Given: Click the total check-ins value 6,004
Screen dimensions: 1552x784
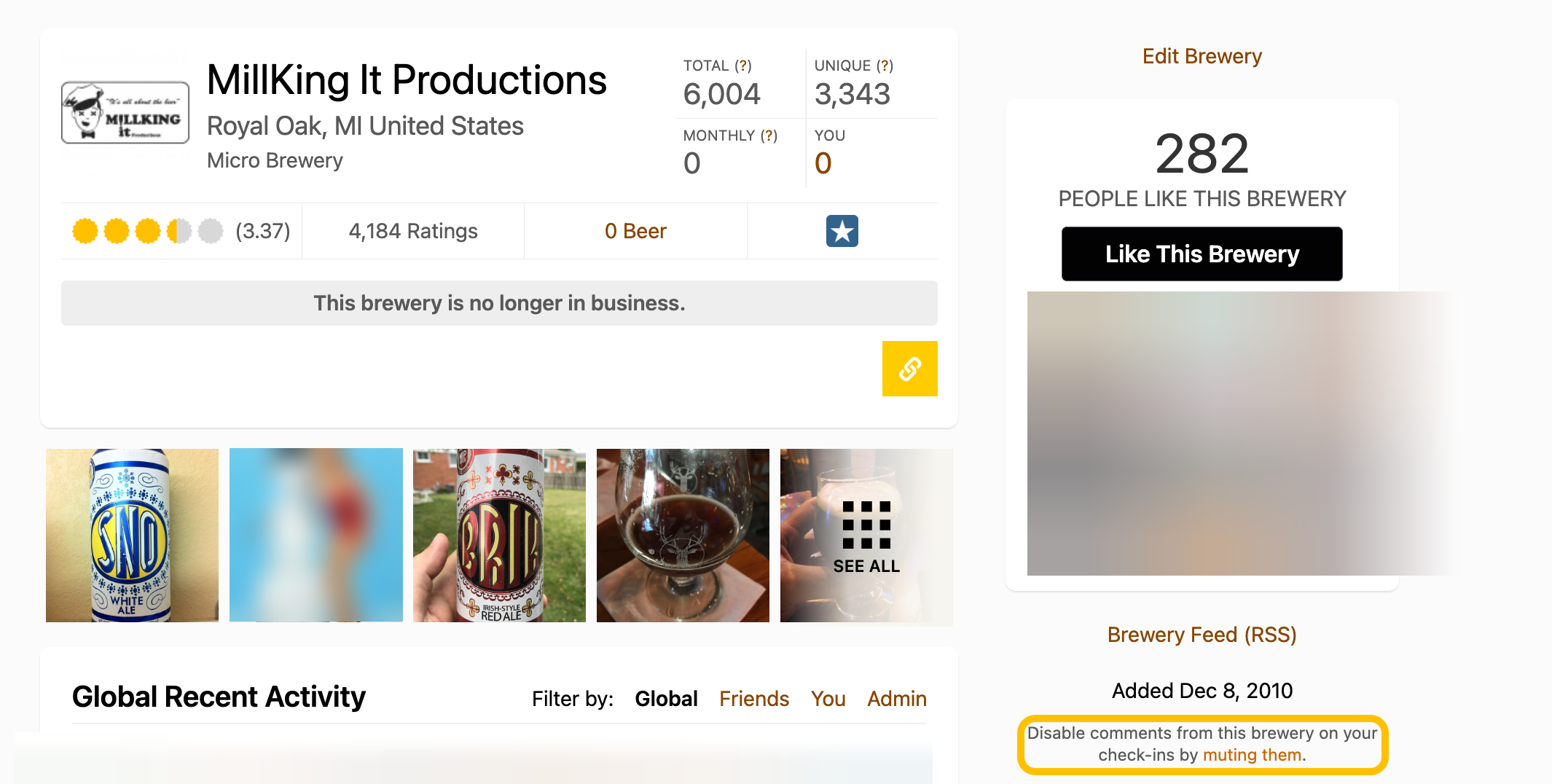Looking at the screenshot, I should tap(721, 94).
